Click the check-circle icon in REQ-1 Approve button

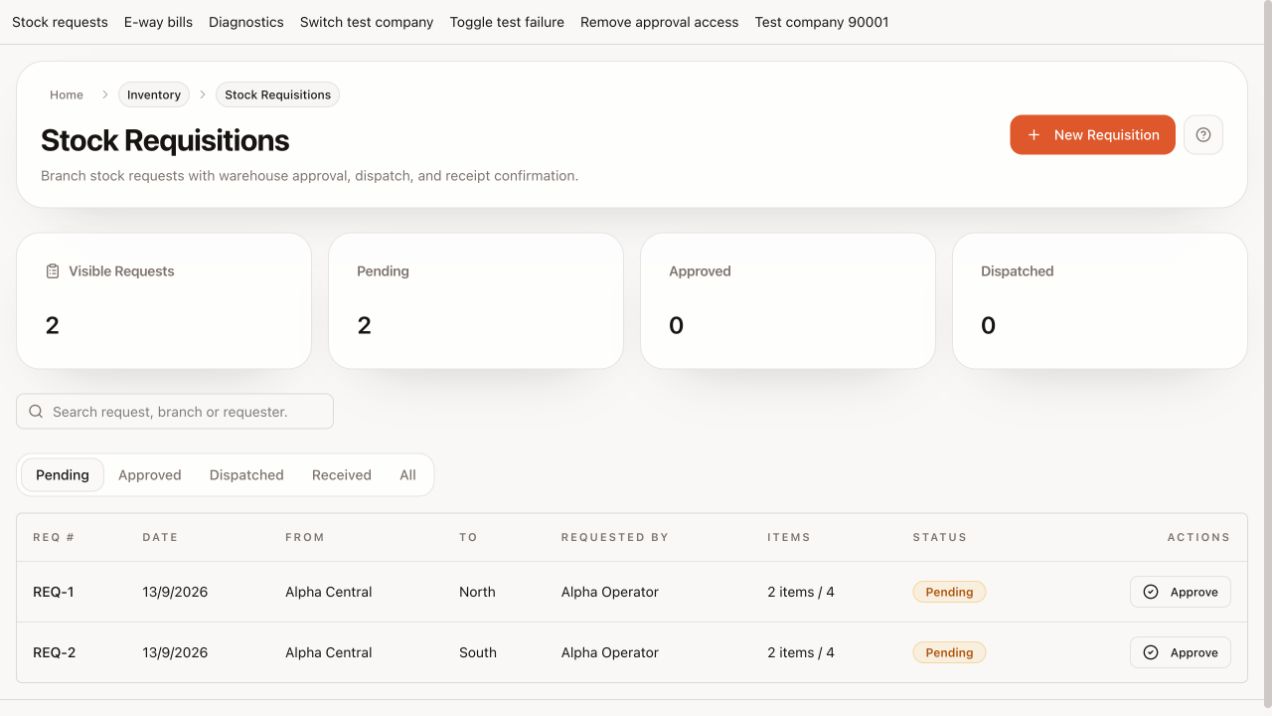pyautogui.click(x=1151, y=592)
